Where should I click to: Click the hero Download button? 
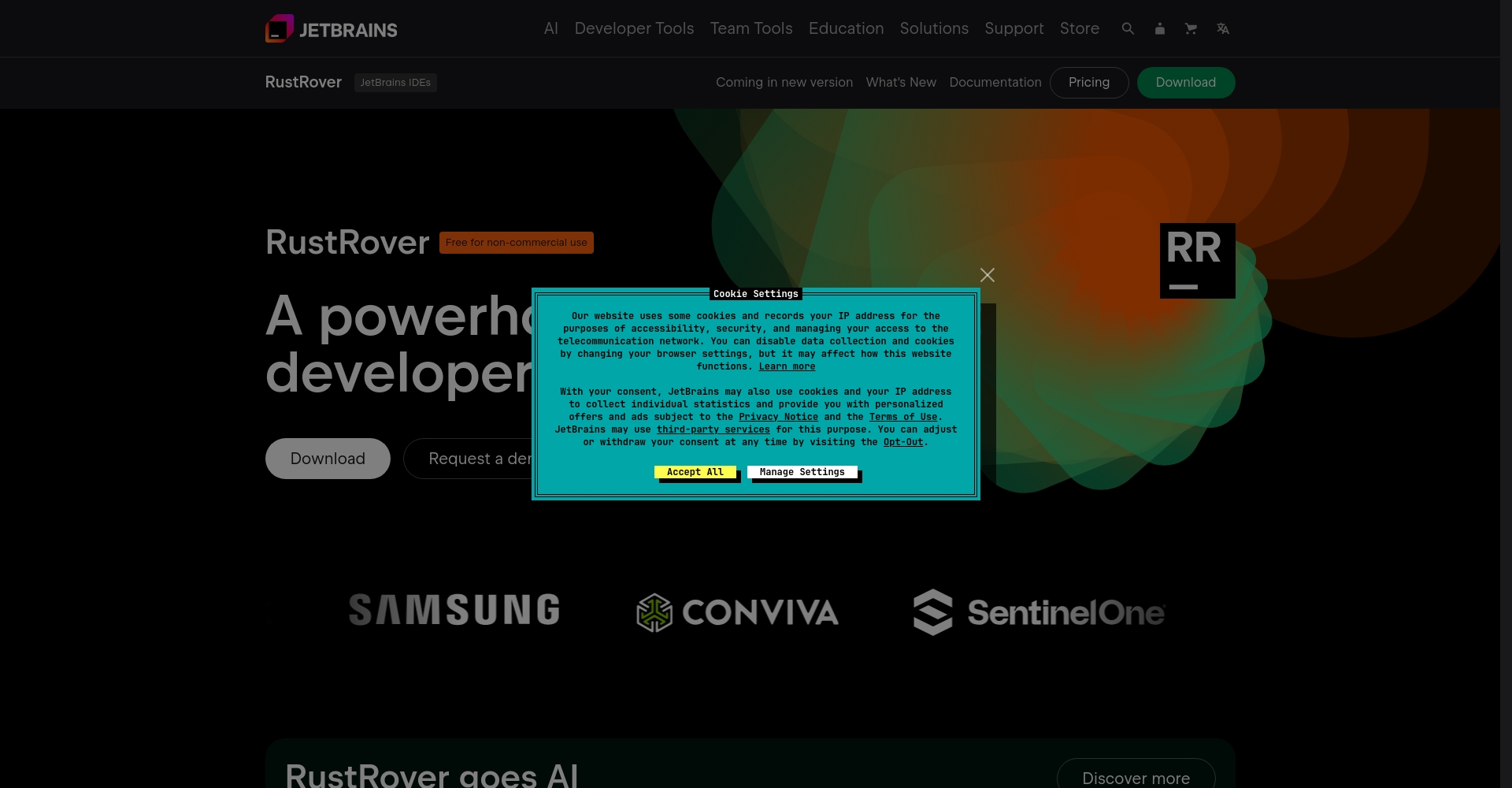coord(328,459)
